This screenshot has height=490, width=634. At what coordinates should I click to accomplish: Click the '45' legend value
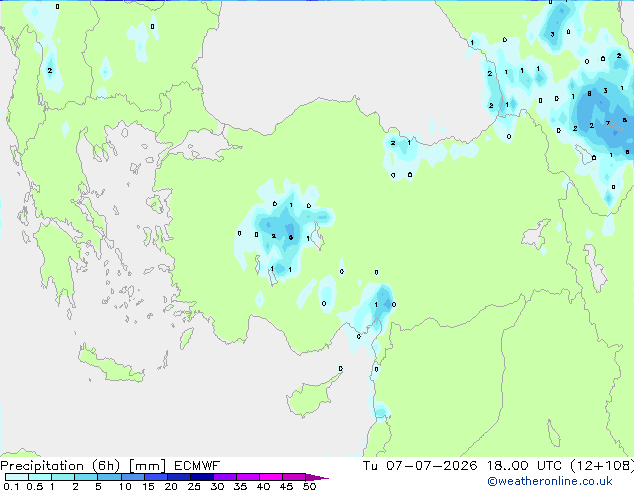pyautogui.click(x=286, y=486)
